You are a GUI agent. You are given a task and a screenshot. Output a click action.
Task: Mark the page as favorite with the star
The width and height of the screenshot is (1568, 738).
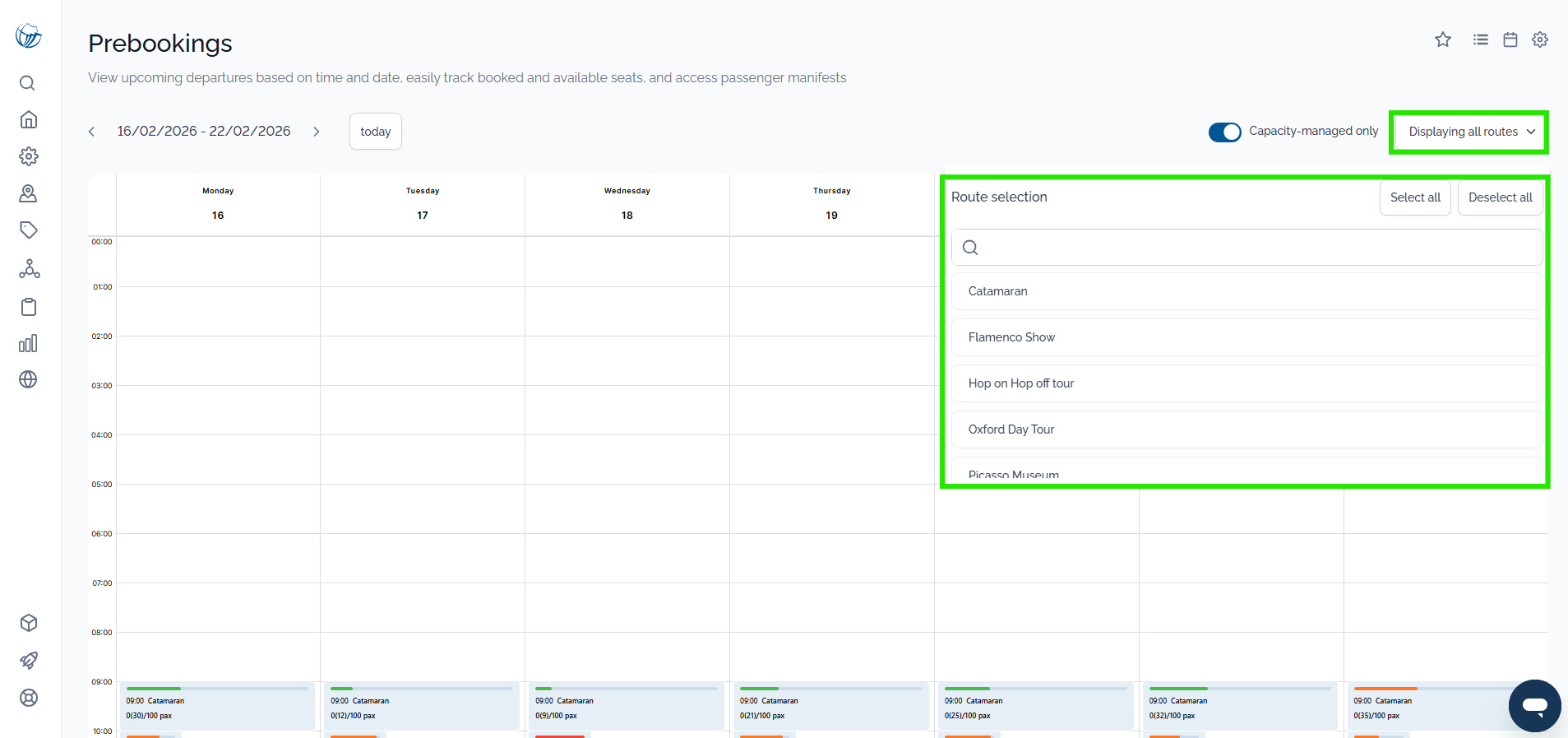1443,39
